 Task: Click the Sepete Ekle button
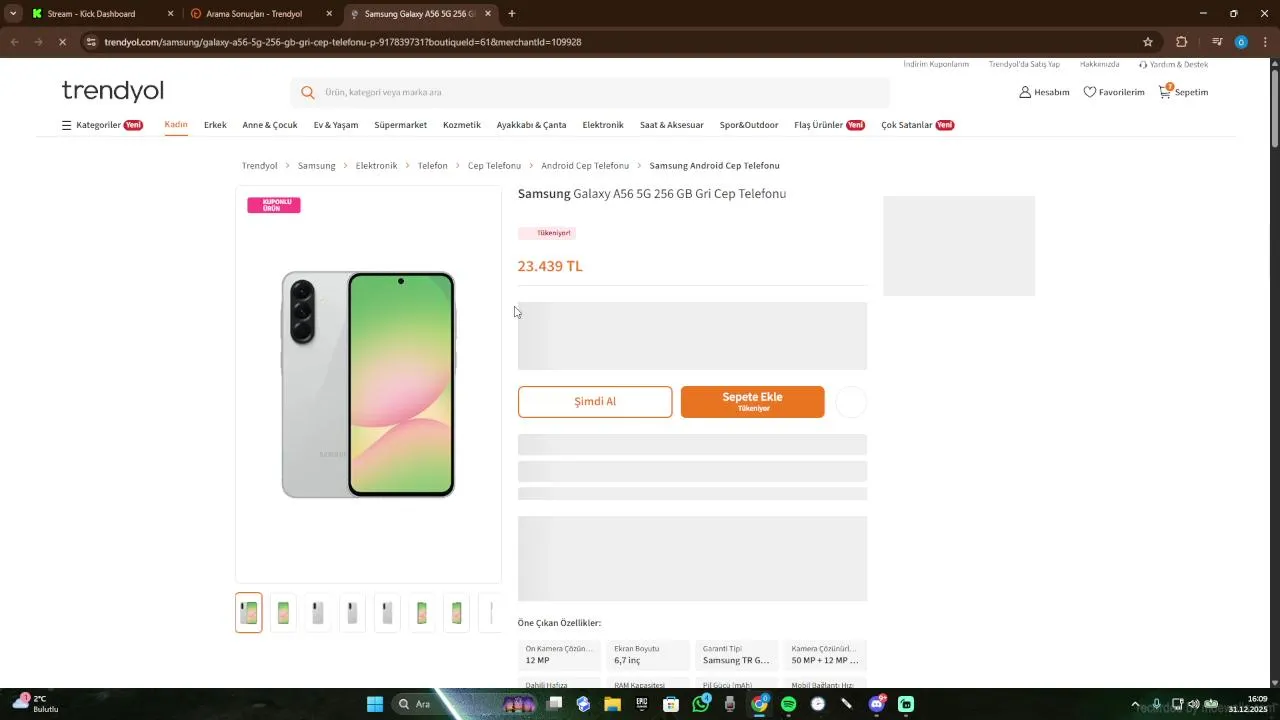click(753, 402)
